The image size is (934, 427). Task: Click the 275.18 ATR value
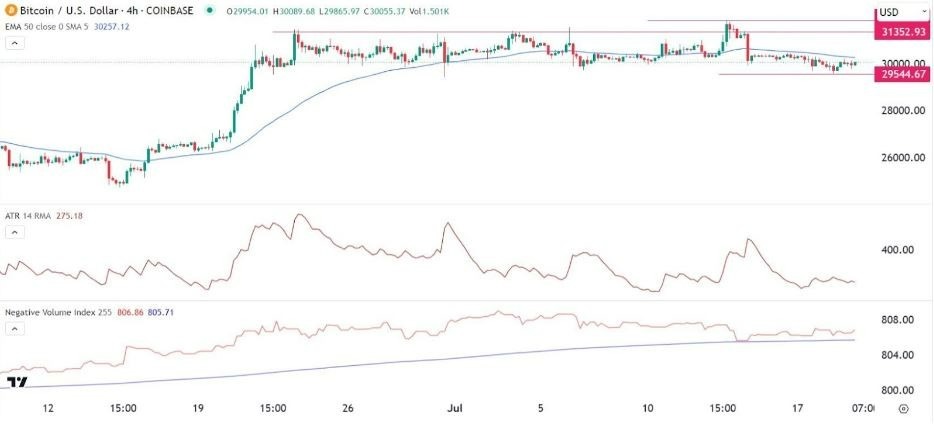click(x=70, y=216)
